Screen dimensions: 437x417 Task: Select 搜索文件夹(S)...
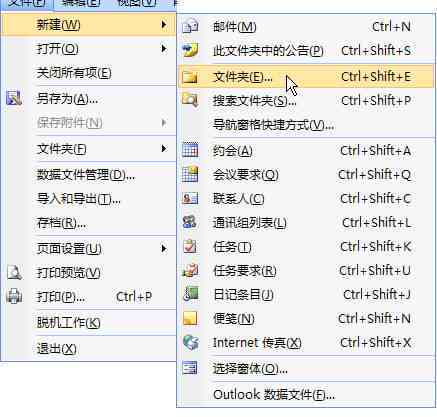(306, 100)
